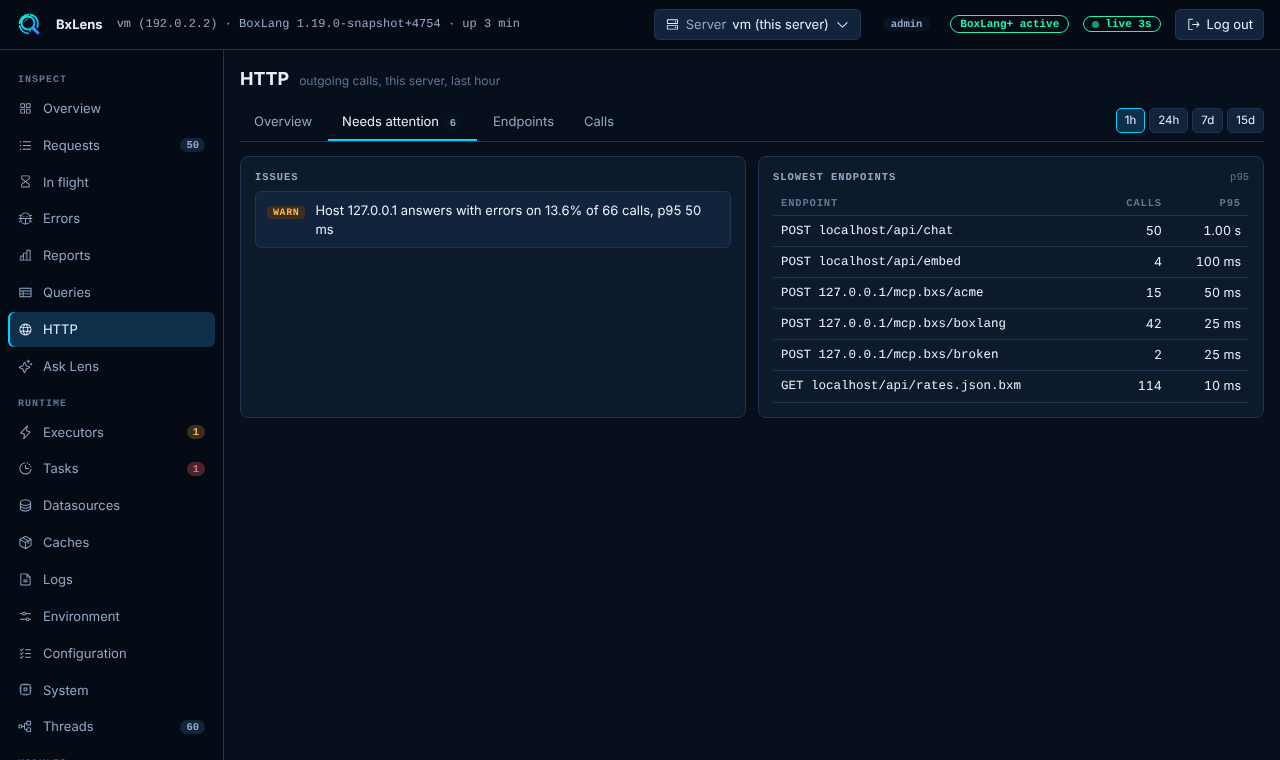Click the 114 calls value
This screenshot has width=1280, height=760.
click(x=1150, y=385)
